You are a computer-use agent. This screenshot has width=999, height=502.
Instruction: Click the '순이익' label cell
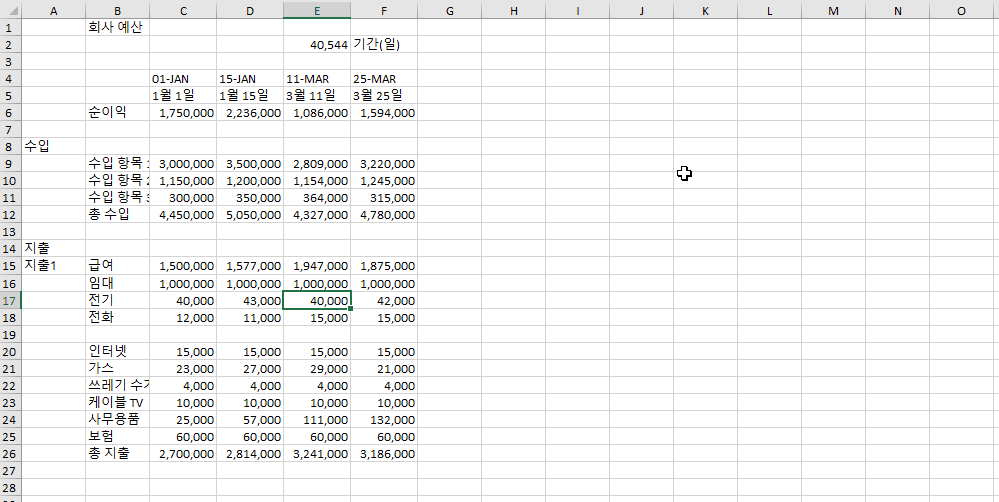(x=117, y=113)
